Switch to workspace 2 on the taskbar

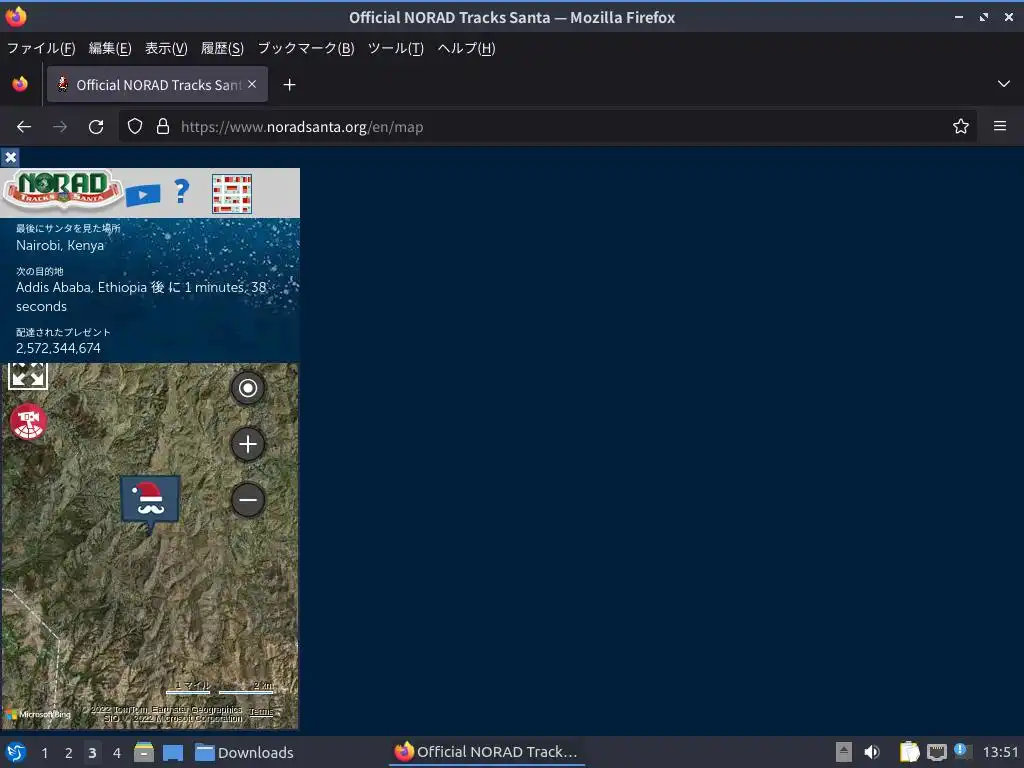coord(69,753)
